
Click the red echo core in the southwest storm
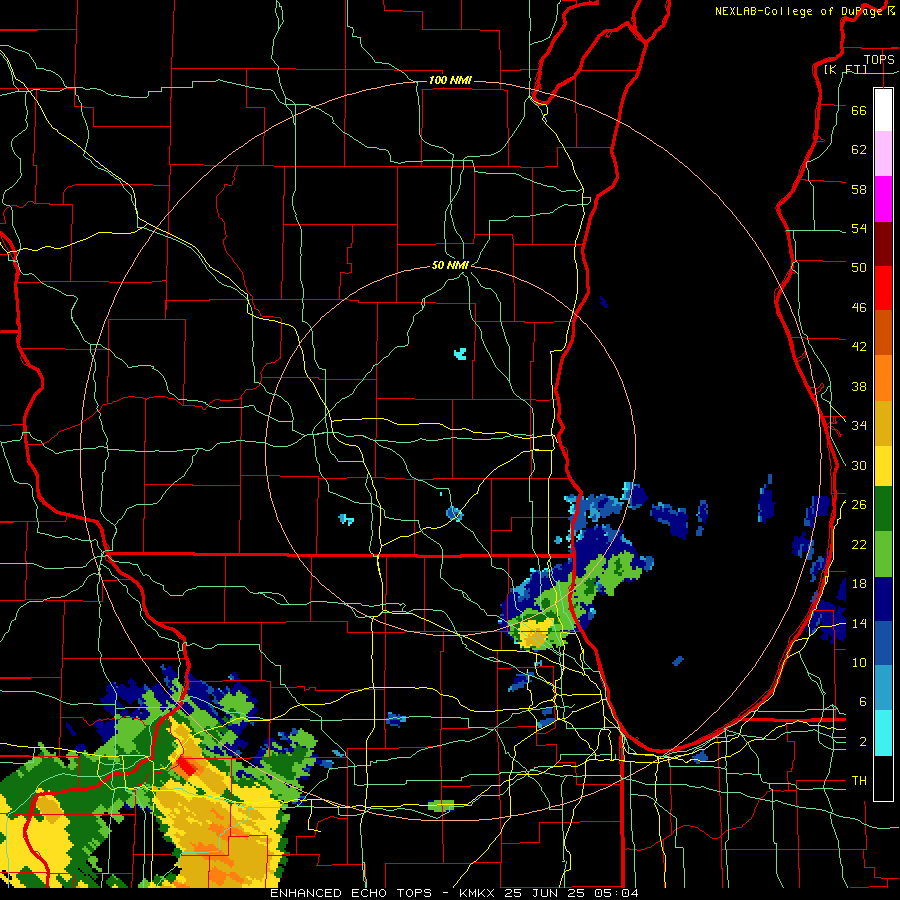click(186, 765)
